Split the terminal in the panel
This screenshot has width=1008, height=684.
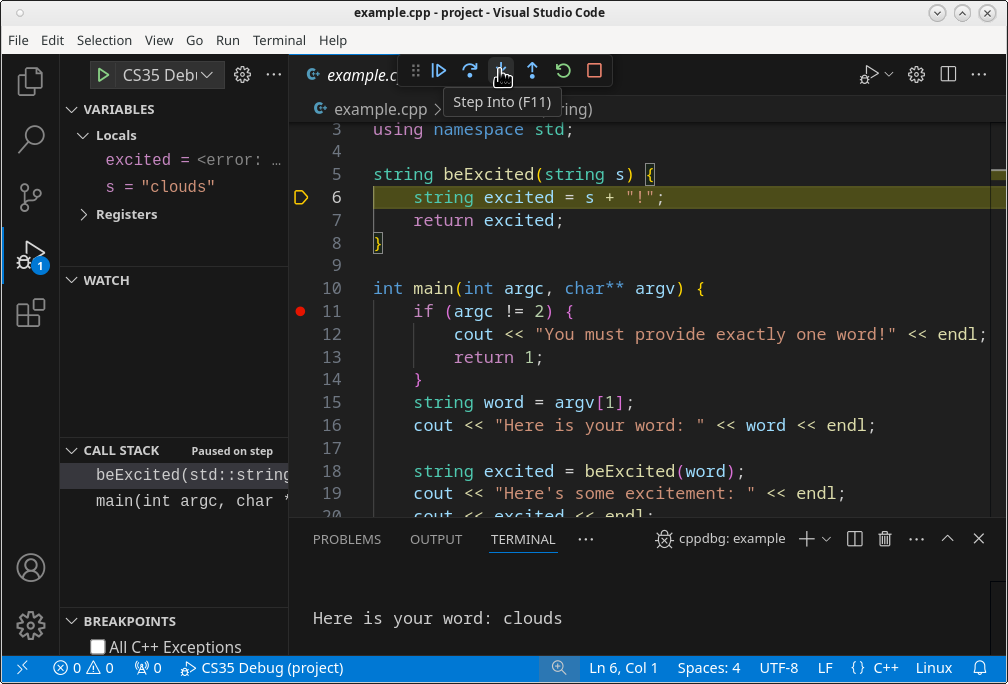click(854, 539)
